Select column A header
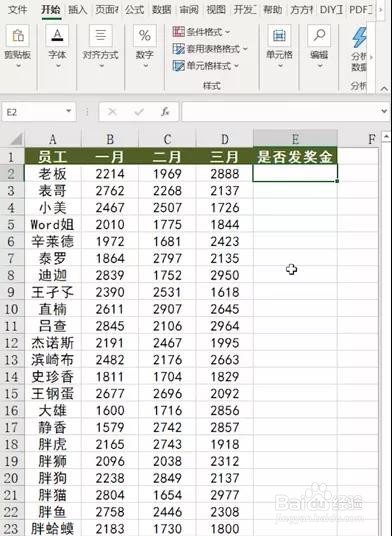 [52, 139]
